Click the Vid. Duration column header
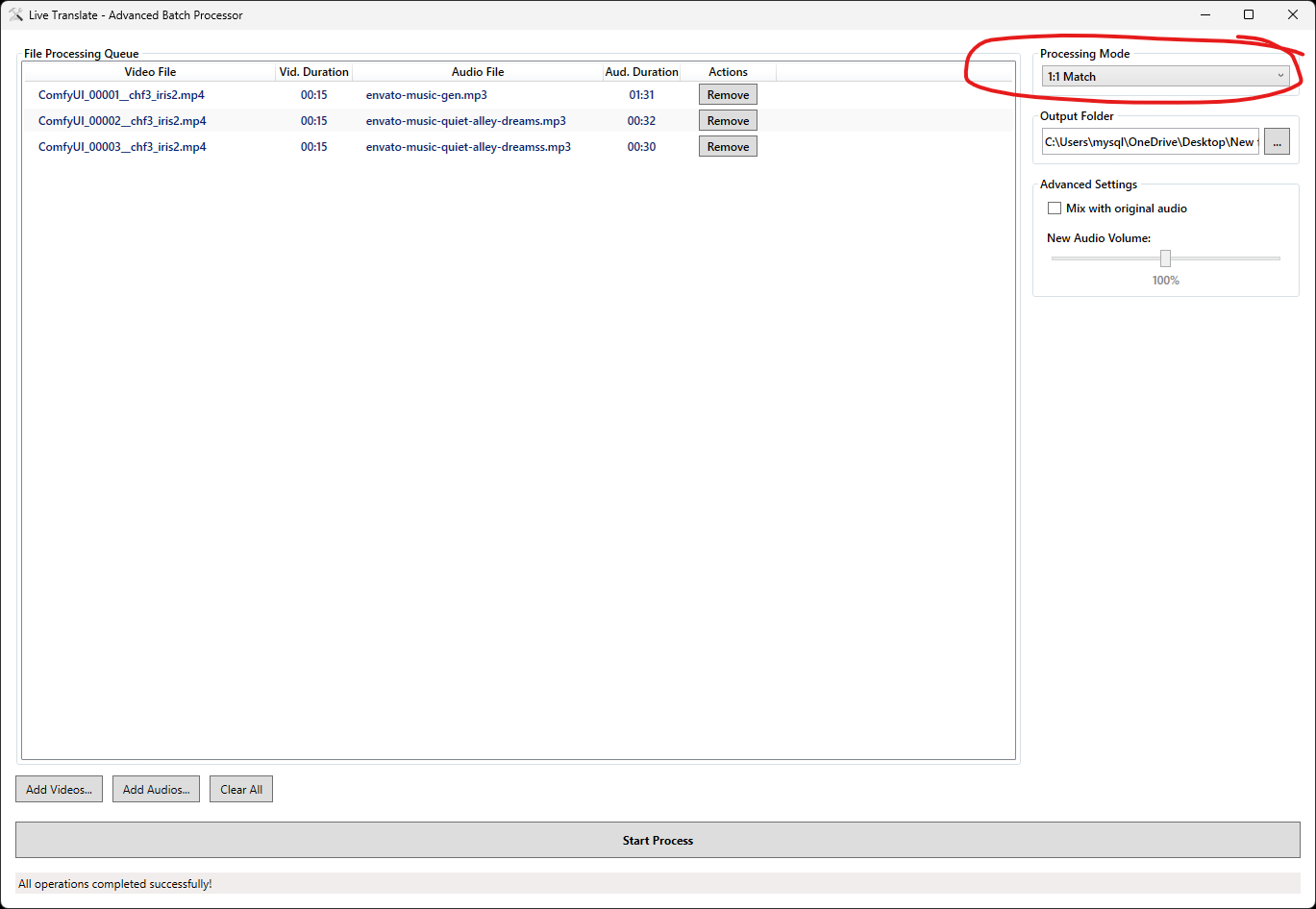This screenshot has height=909, width=1316. click(314, 72)
